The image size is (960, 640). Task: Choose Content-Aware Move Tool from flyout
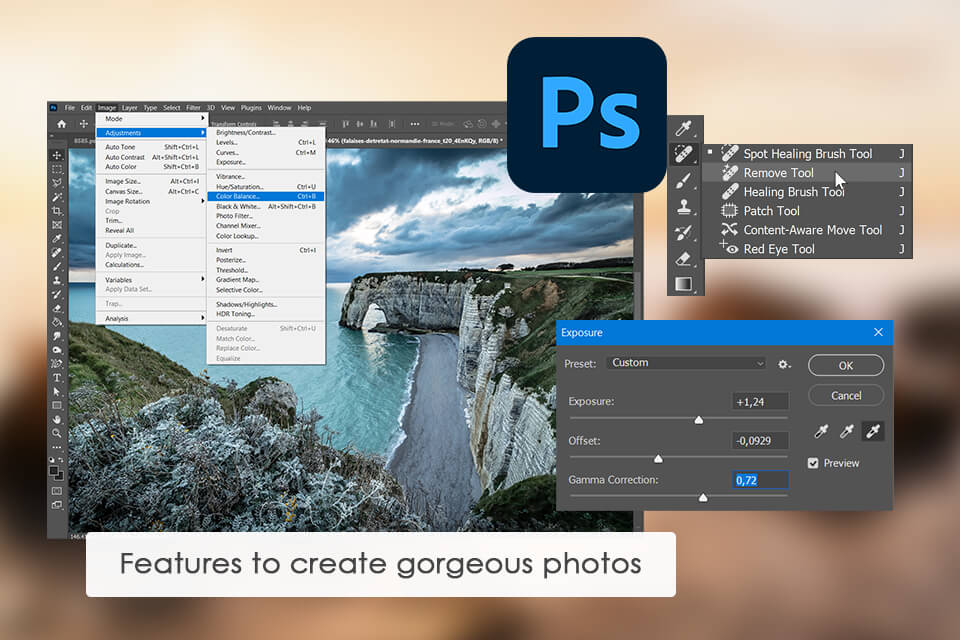click(x=807, y=230)
